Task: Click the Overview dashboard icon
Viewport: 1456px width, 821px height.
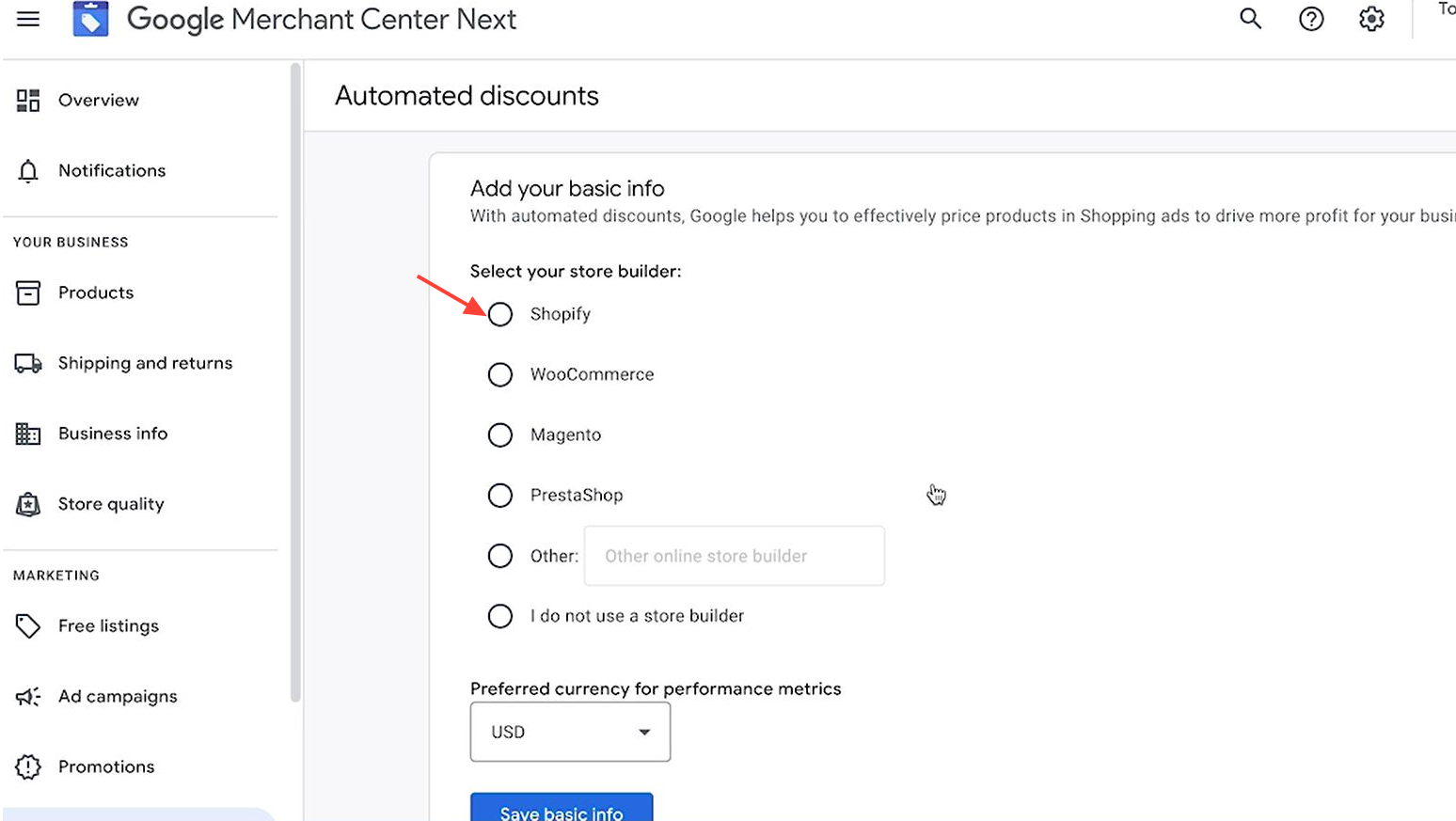Action: (x=28, y=101)
